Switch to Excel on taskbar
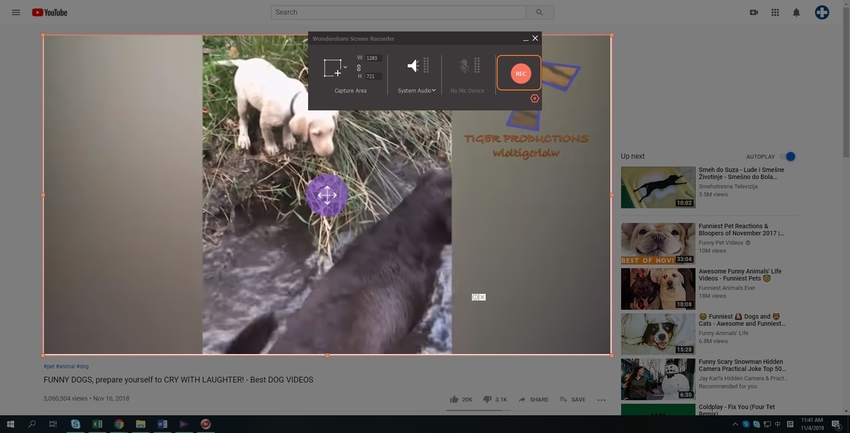850x433 pixels. coord(97,424)
